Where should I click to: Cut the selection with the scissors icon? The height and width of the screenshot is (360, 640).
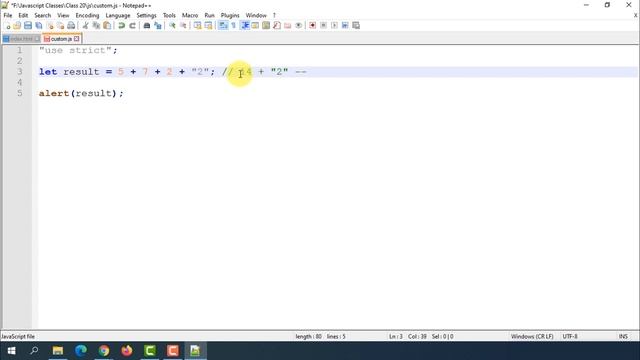coord(85,26)
